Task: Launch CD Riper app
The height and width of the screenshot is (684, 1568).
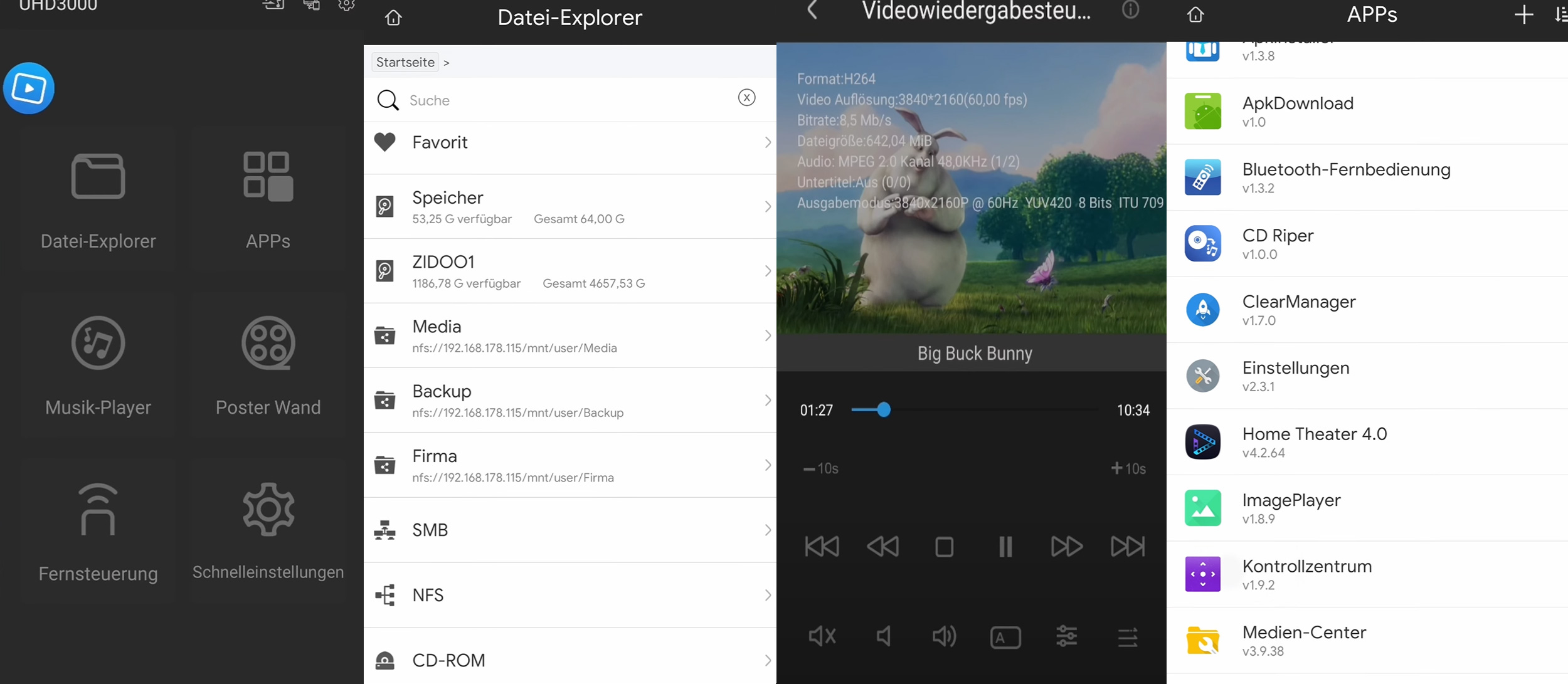Action: tap(1367, 244)
